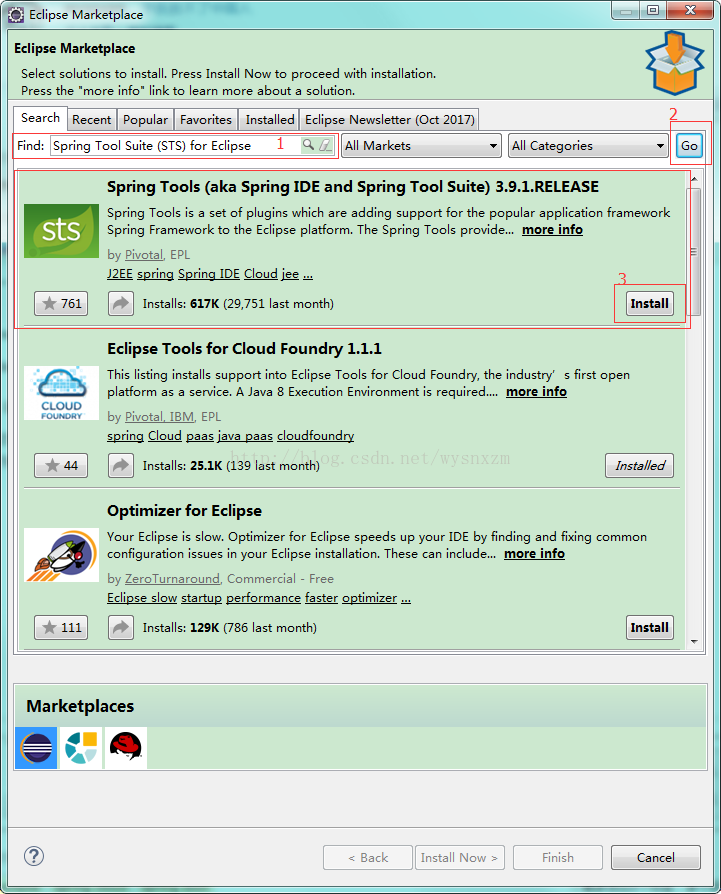This screenshot has height=894, width=721.
Task: Open the Eclipse Newsletter (Oct 2017) tab
Action: tap(389, 120)
